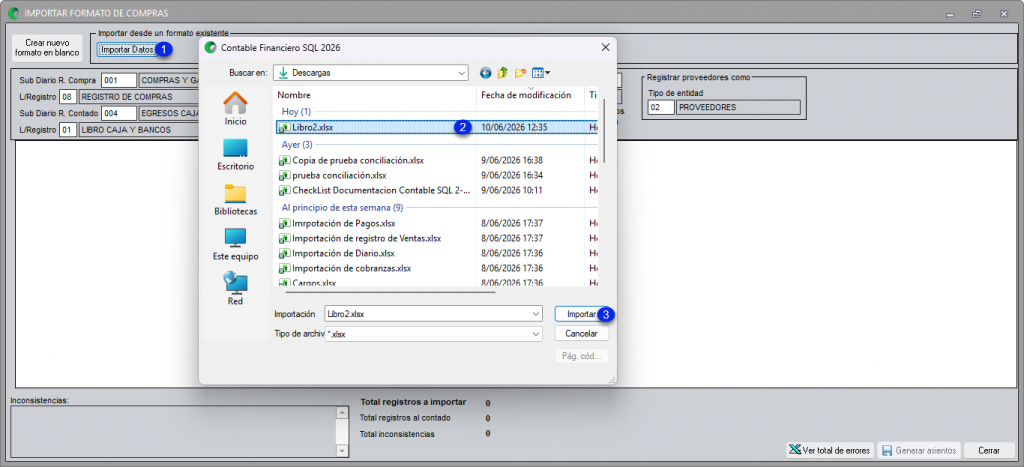Image resolution: width=1024 pixels, height=467 pixels.
Task: Collapse the Ayer (3) group
Action: click(297, 144)
